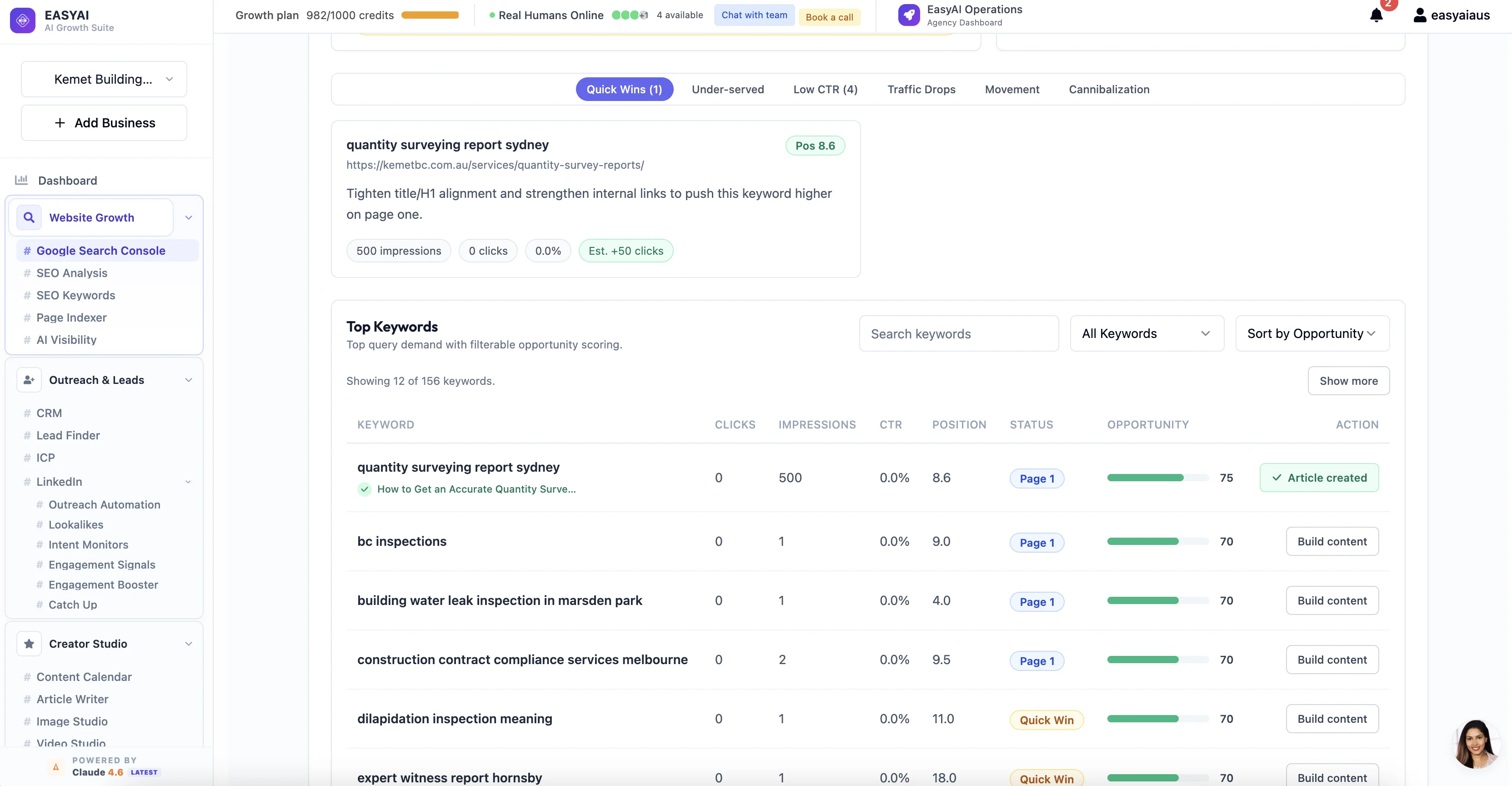Open the How to Get an Accurate Quantity article link
Viewport: 1512px width, 786px height.
click(x=476, y=489)
